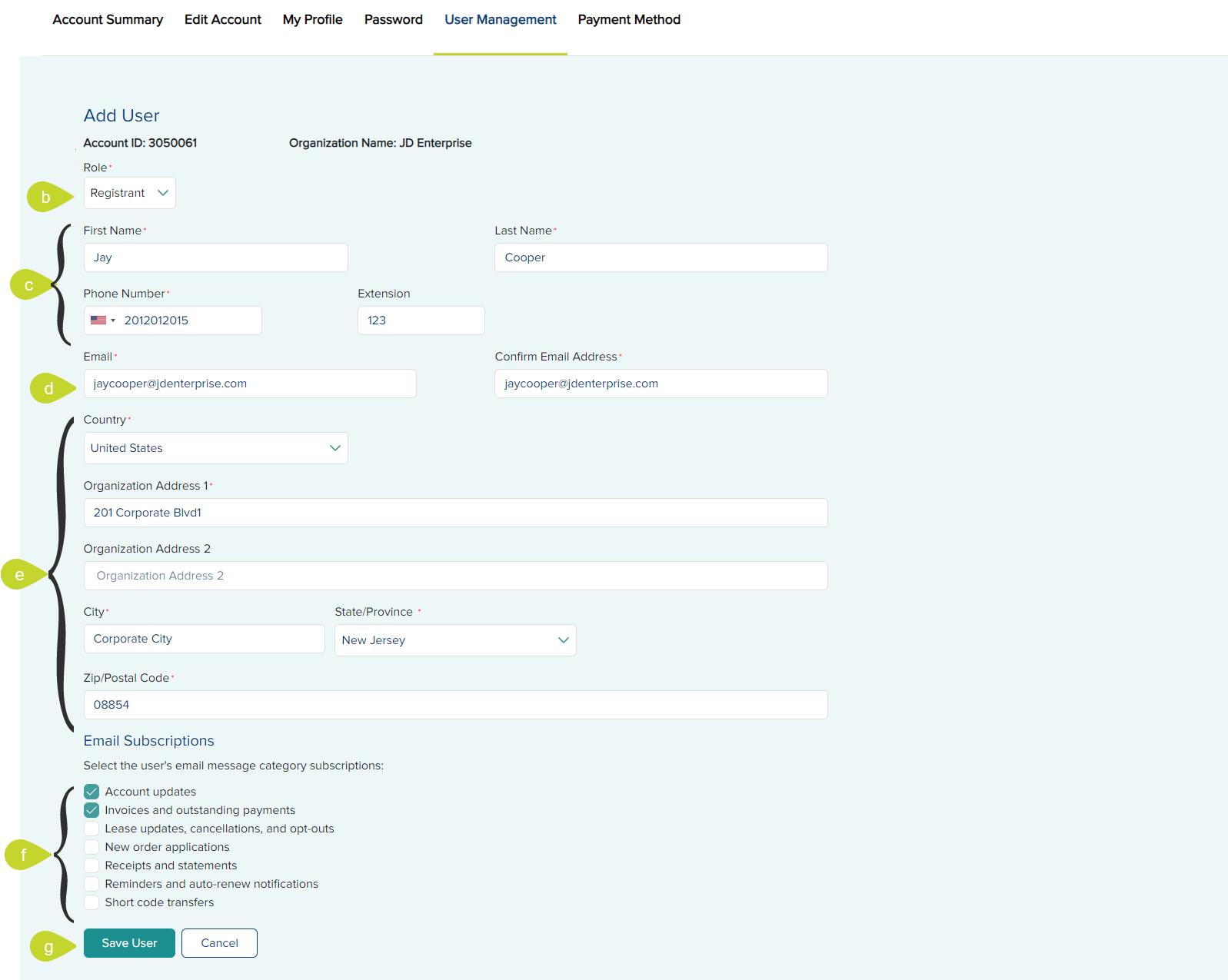This screenshot has width=1228, height=980.
Task: Uncheck the Account updates checkbox
Action: click(92, 792)
